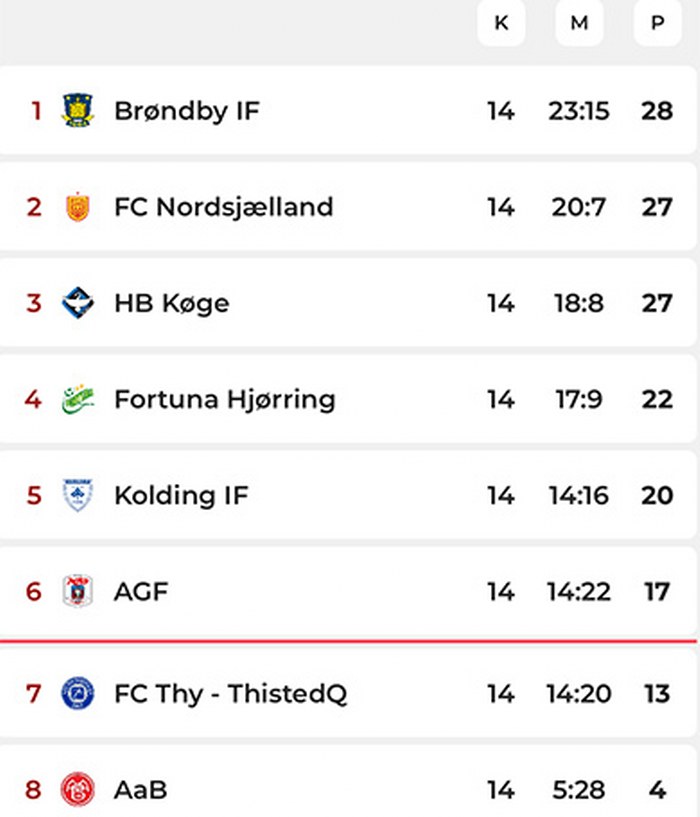Click the Fortuna Hjørring club logo
Image resolution: width=700 pixels, height=817 pixels.
(x=77, y=399)
